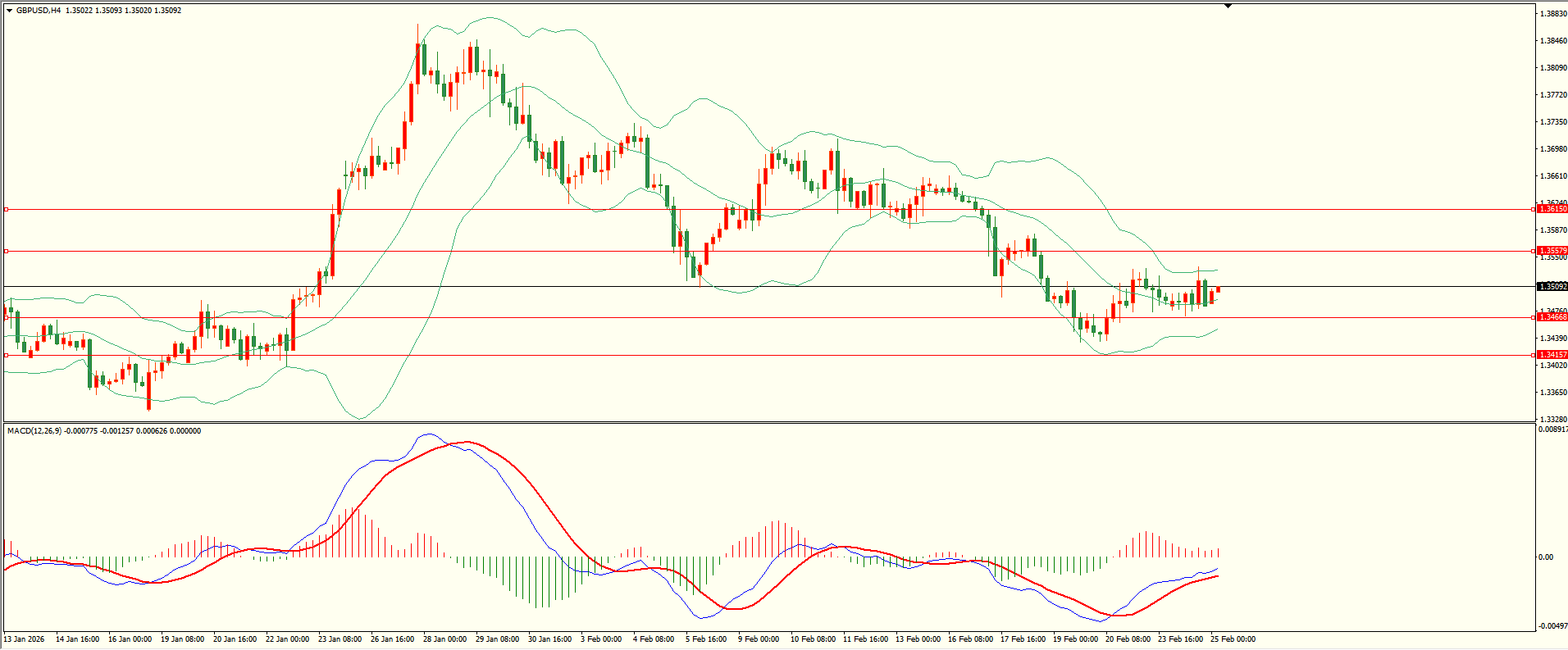Click the black 1.35092 current price tag

(1552, 287)
